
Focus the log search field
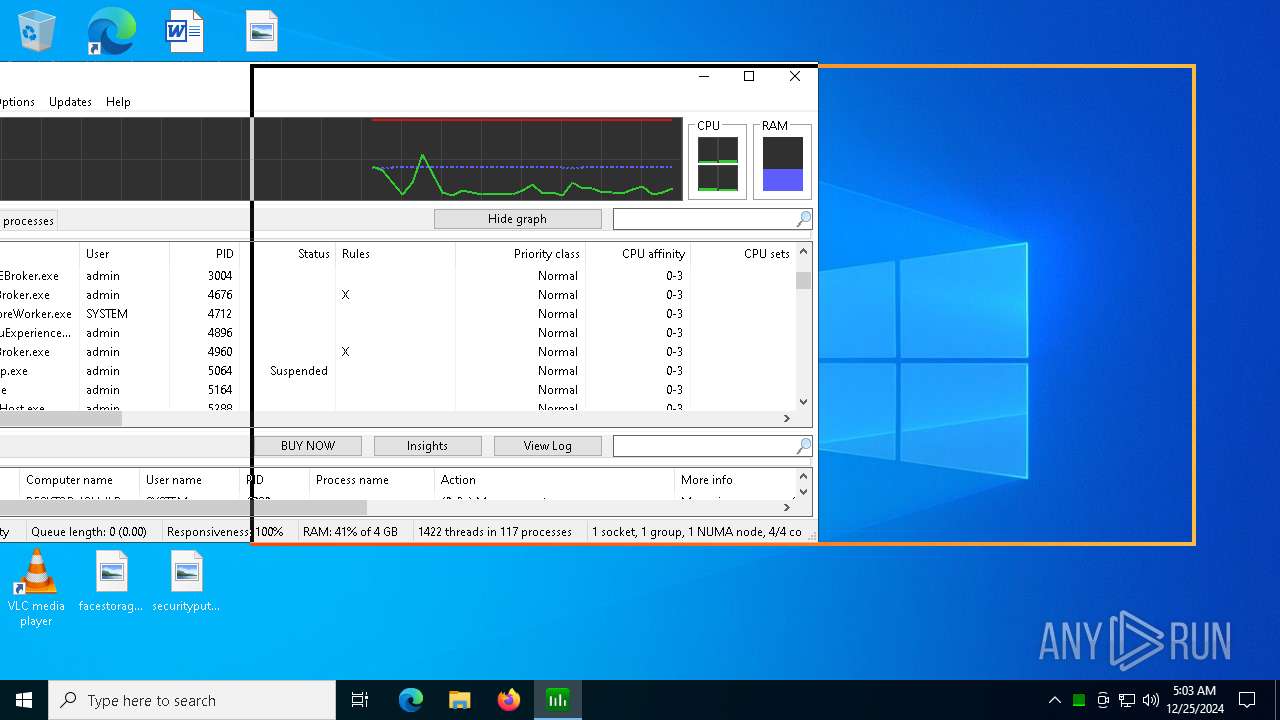pos(704,446)
